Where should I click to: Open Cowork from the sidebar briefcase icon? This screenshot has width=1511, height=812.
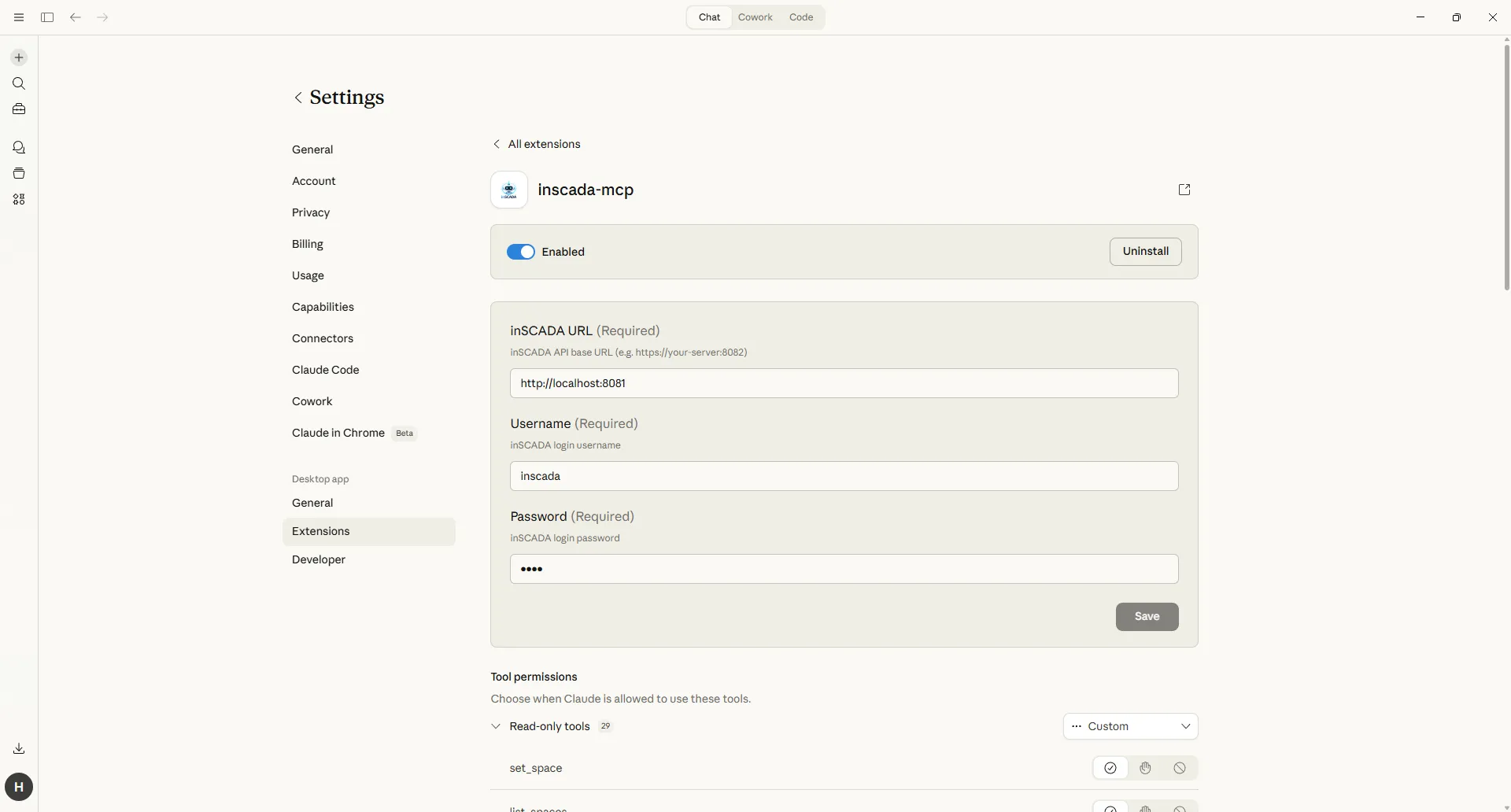pos(18,109)
